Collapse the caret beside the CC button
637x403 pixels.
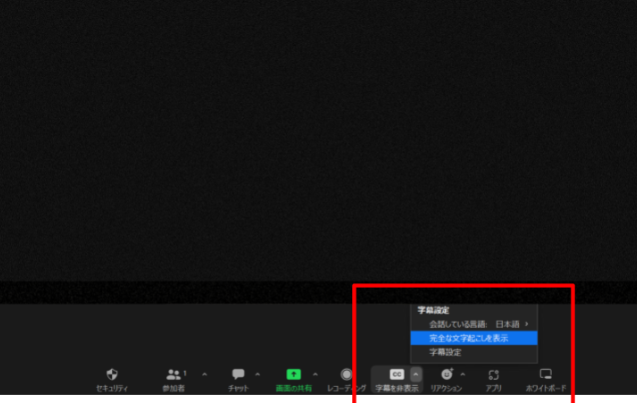coord(416,374)
